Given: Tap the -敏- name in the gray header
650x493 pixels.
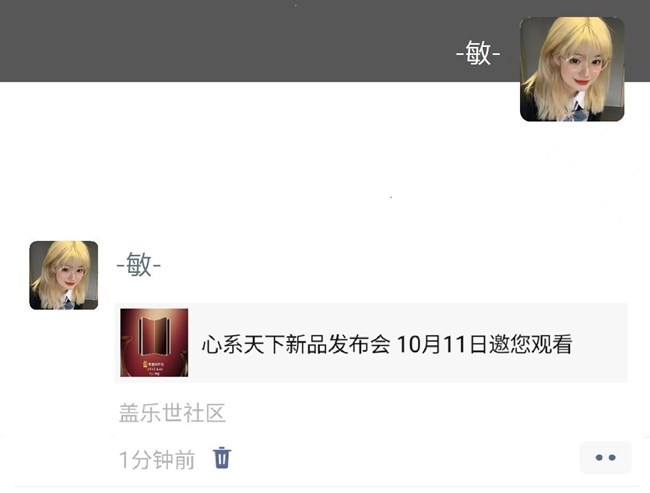Looking at the screenshot, I should (x=478, y=53).
